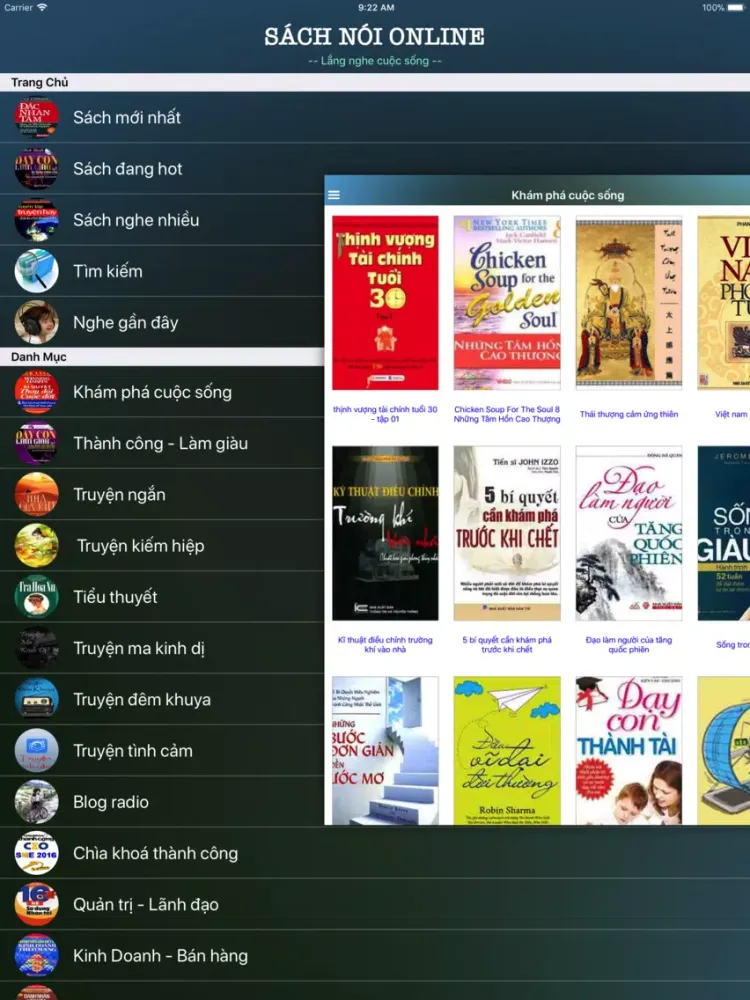The height and width of the screenshot is (1000, 750).
Task: Open the hamburger menu icon in Khám phá cuộc sống panel
Action: click(334, 195)
